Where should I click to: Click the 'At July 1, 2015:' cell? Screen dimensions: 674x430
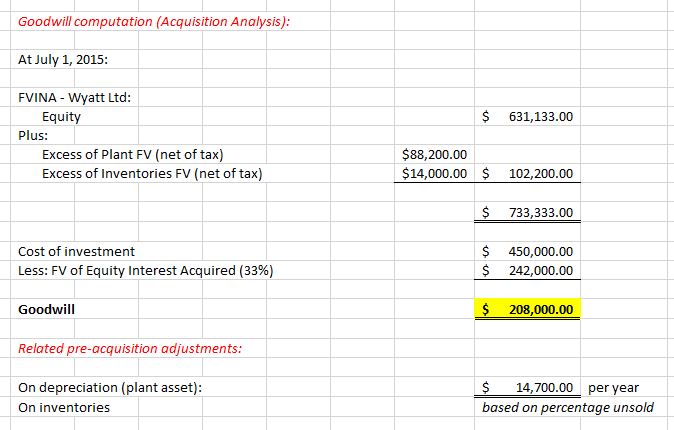pos(64,59)
